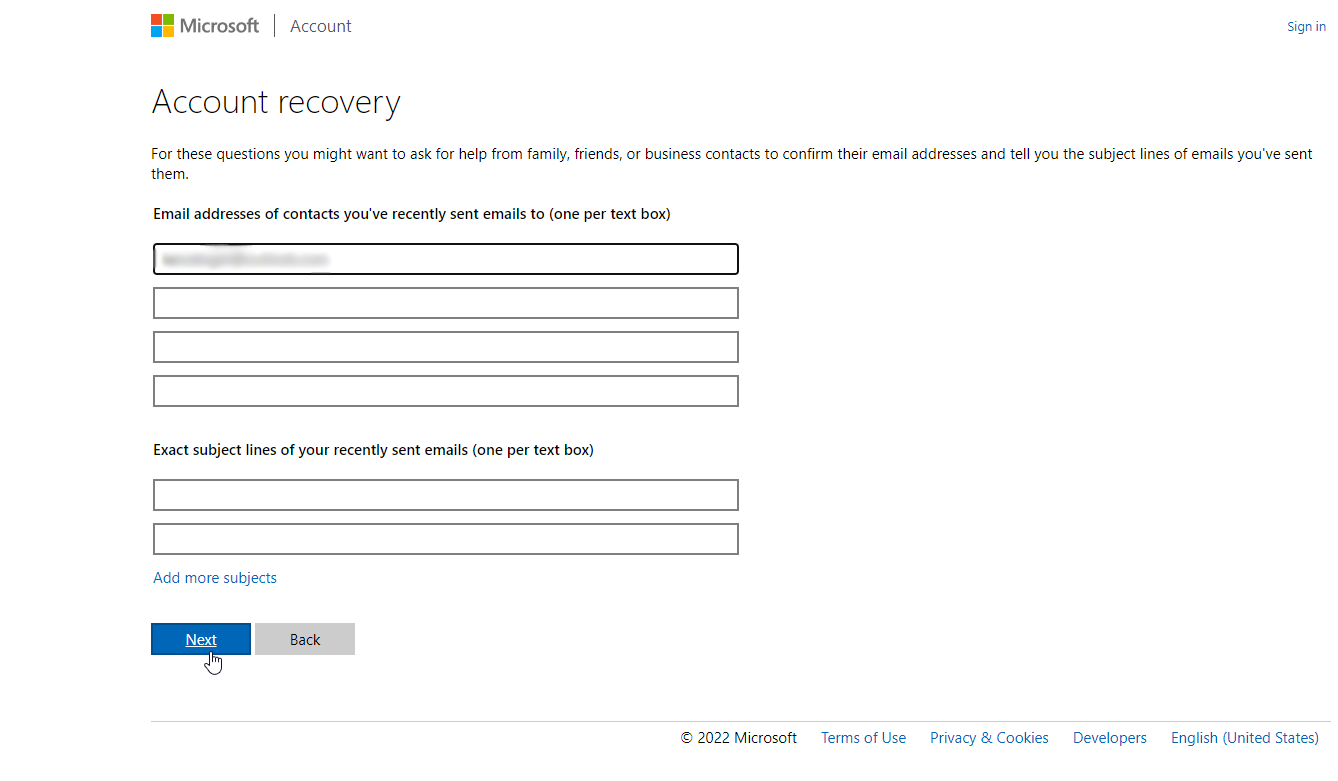Open the Developers footer link
This screenshot has height=781, width=1338.
pyautogui.click(x=1110, y=738)
